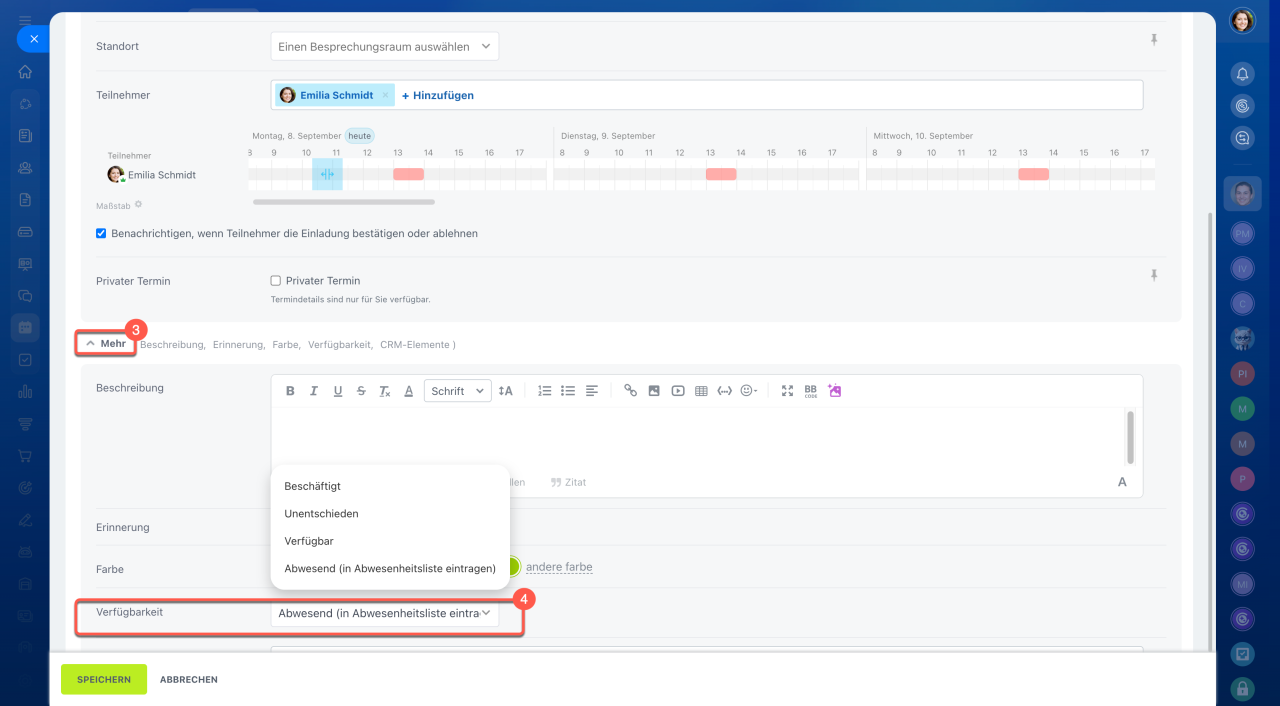This screenshot has width=1280, height=706.
Task: Apply strikethrough in description editor
Action: pyautogui.click(x=361, y=391)
